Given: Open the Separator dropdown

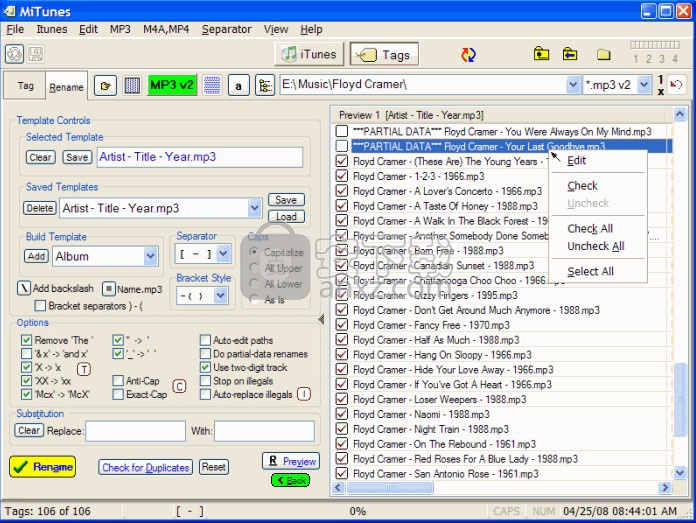Looking at the screenshot, I should click(223, 254).
